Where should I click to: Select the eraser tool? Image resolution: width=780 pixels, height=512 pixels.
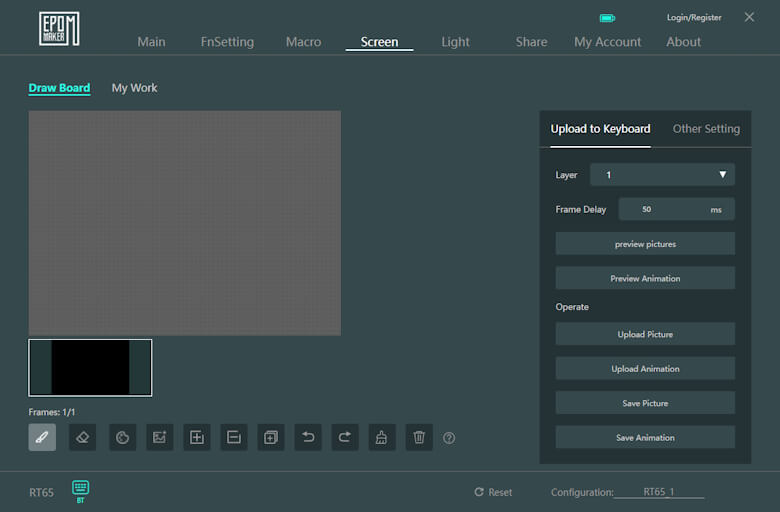(82, 437)
